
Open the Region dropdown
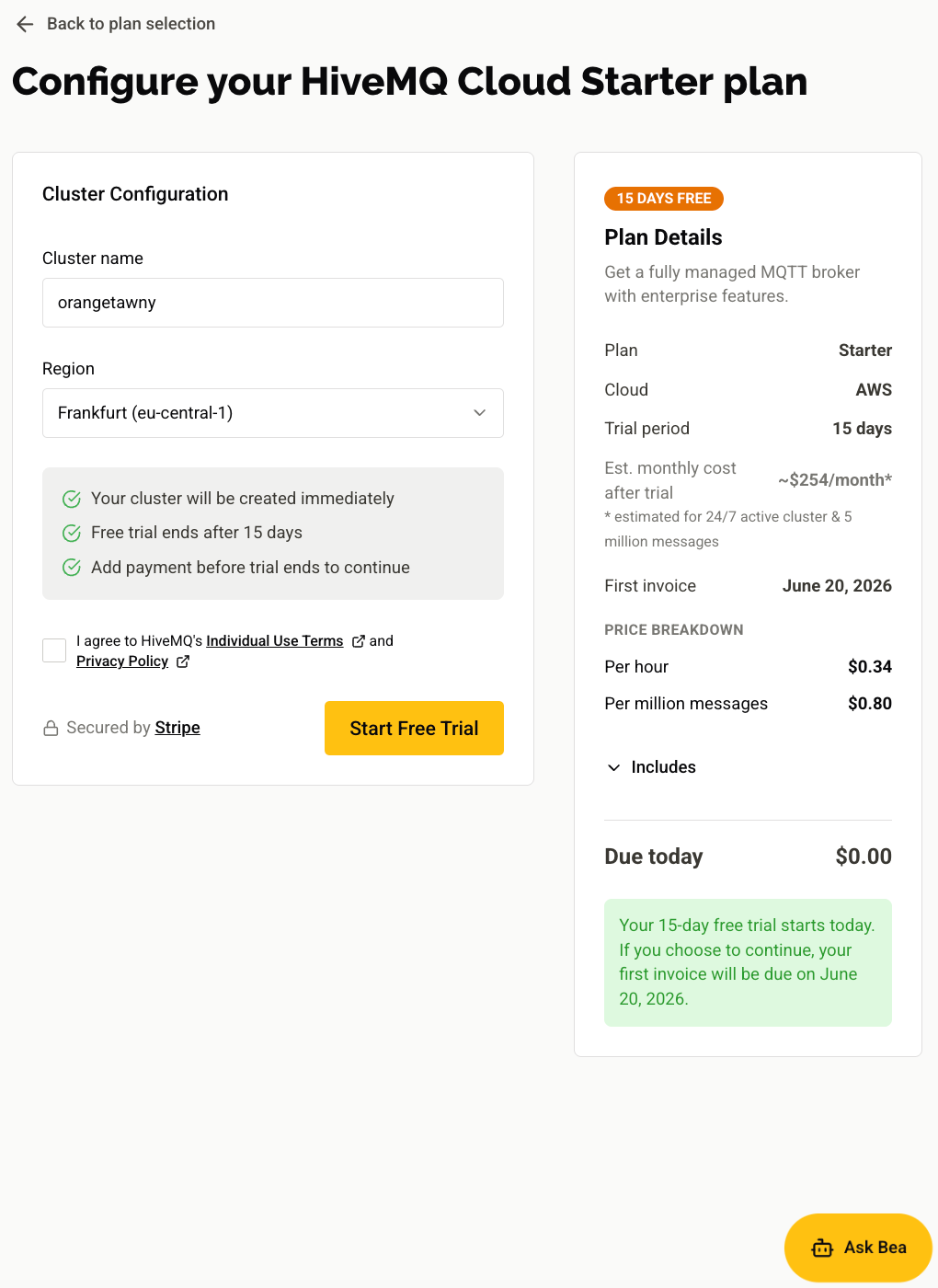point(273,413)
